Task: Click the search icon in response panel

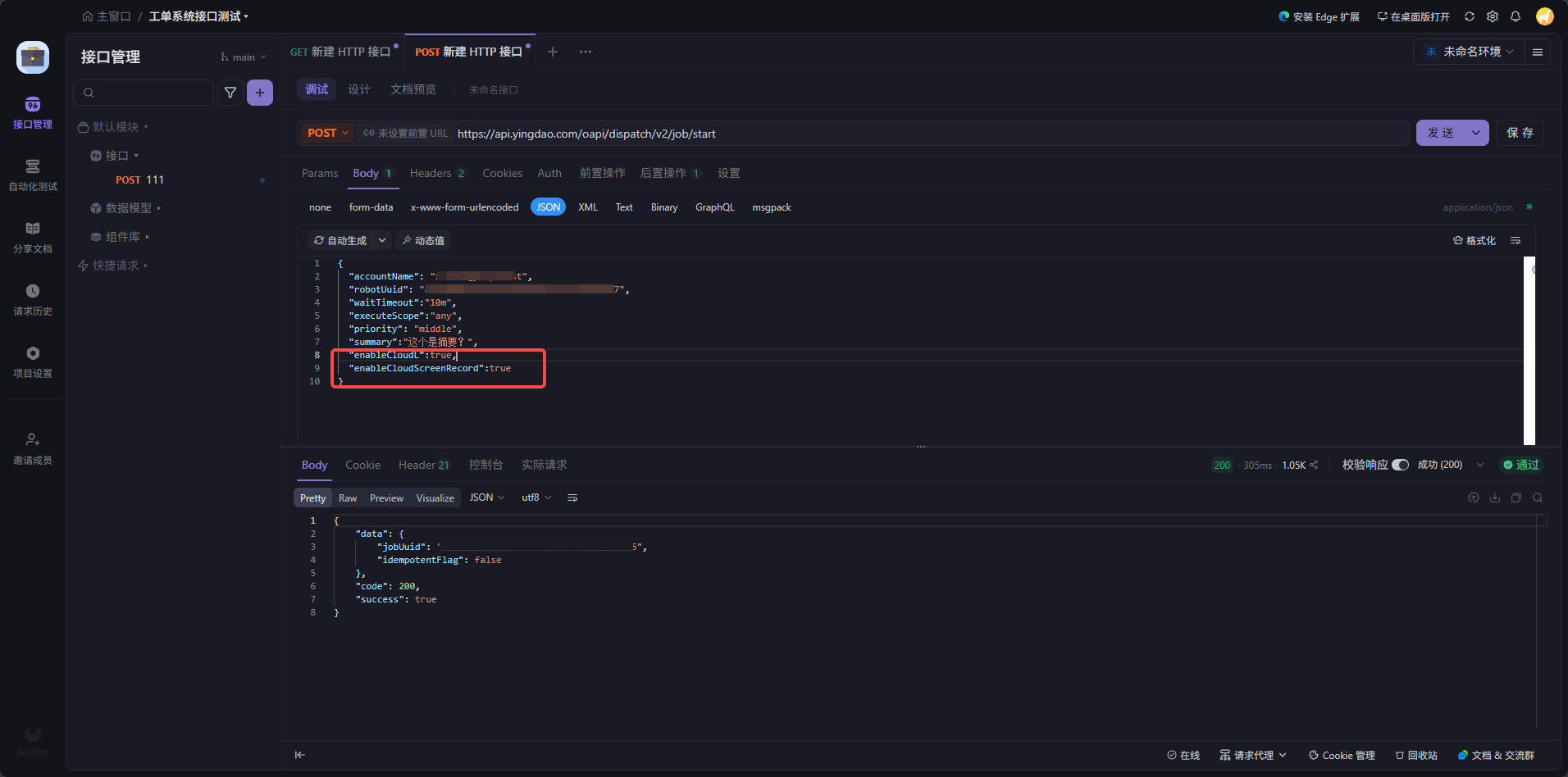Action: click(1538, 498)
